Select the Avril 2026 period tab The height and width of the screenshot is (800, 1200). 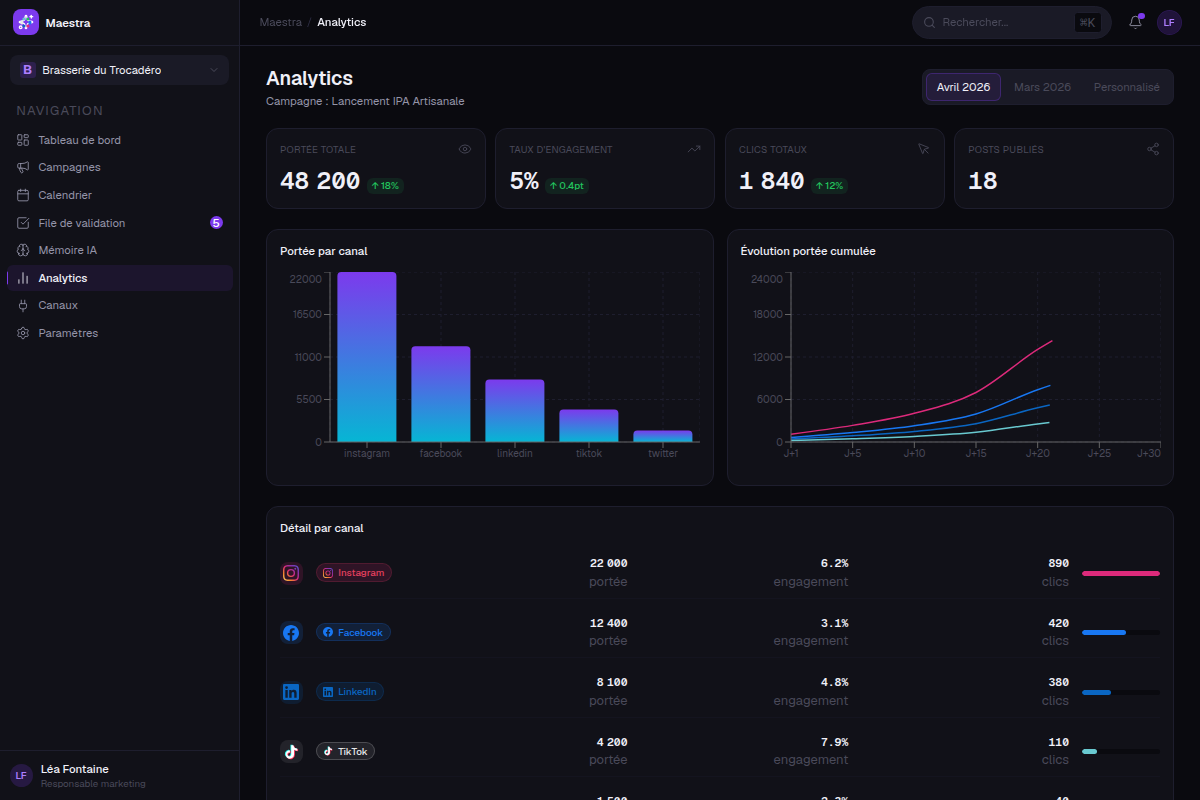point(963,87)
